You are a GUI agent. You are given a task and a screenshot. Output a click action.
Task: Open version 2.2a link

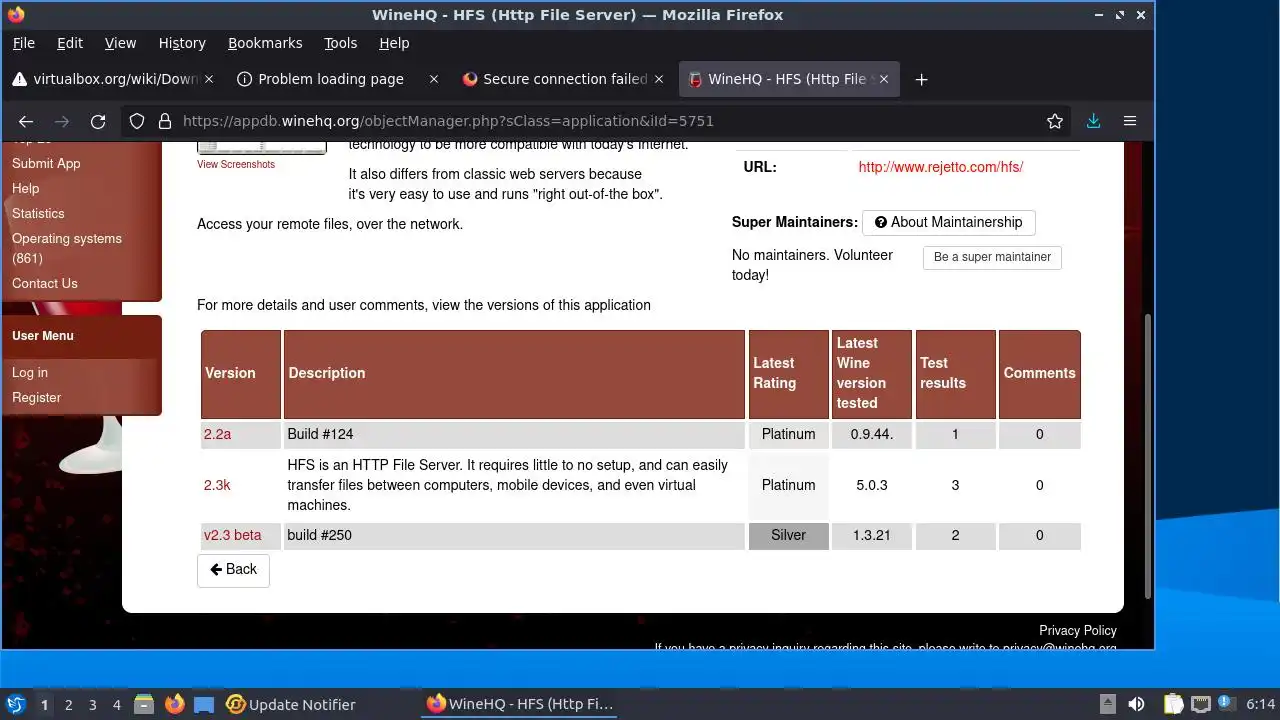point(217,434)
